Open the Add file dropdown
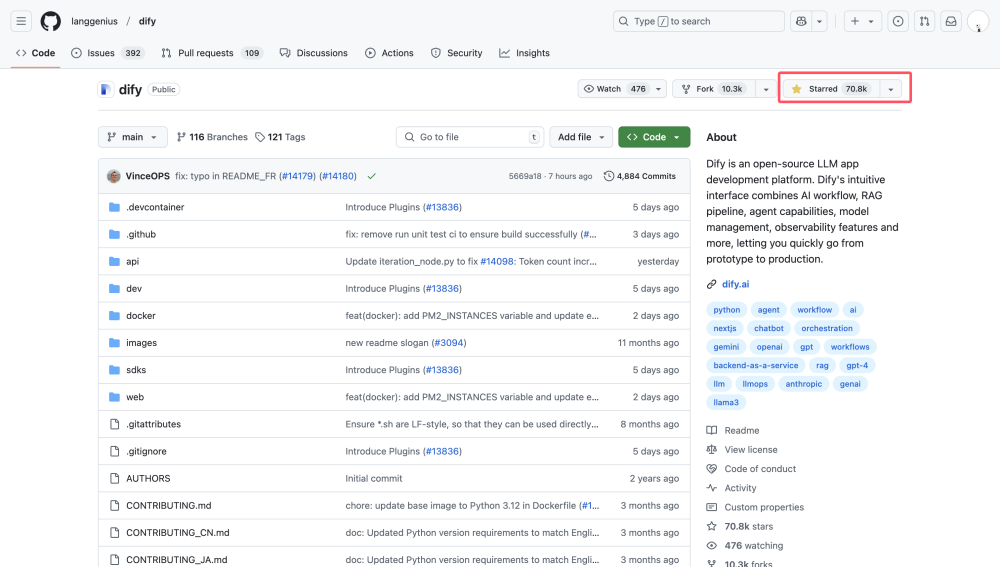1000x567 pixels. coord(581,136)
